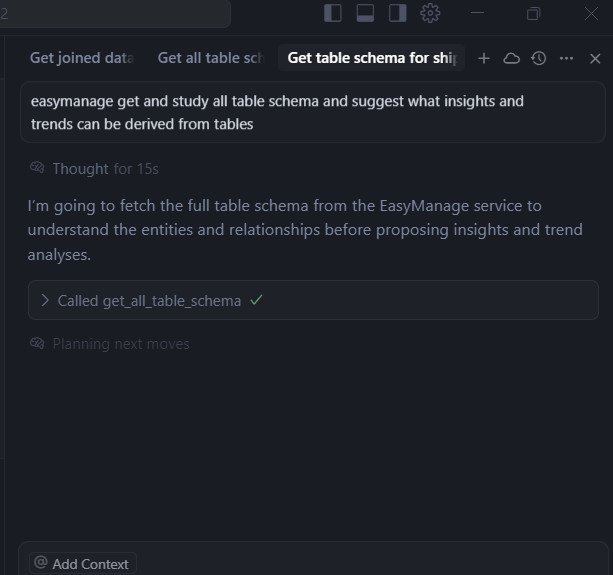Click the green checkmark on tool call

click(x=256, y=300)
